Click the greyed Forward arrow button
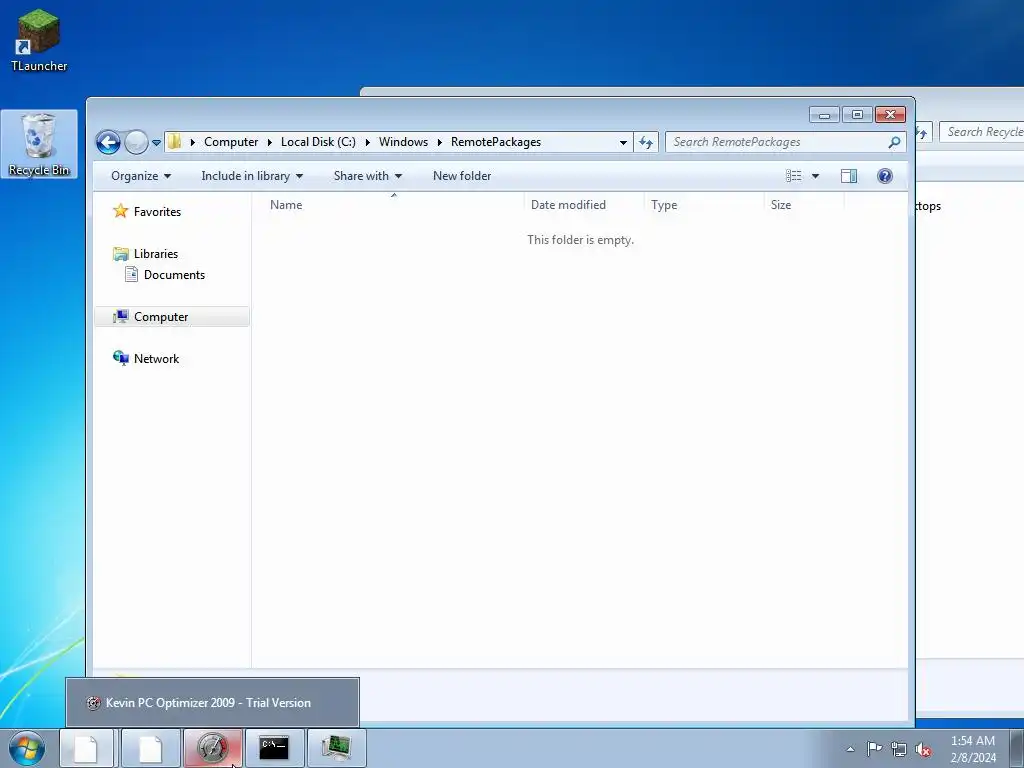1024x768 pixels. click(136, 142)
